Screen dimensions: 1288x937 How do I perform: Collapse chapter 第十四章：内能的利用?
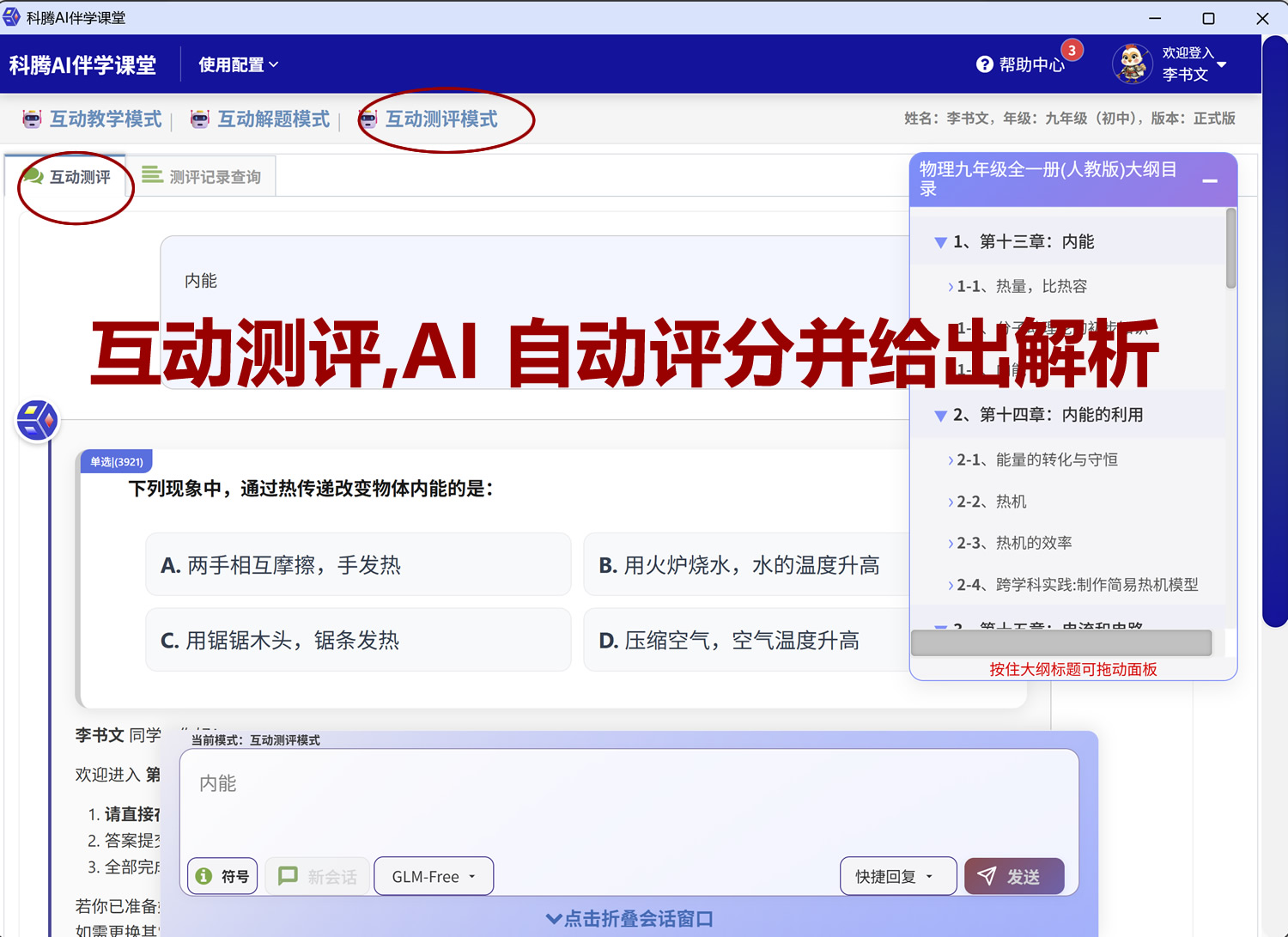click(940, 415)
